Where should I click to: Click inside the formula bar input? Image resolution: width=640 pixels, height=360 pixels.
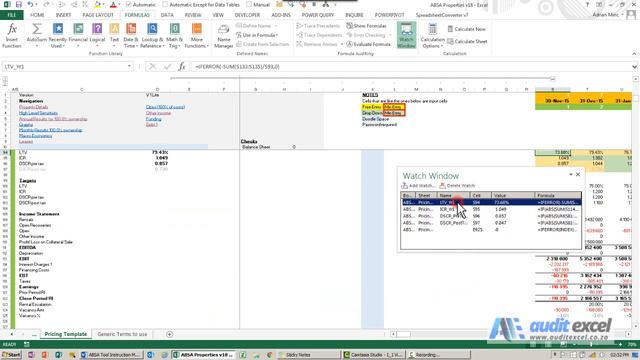tap(410, 67)
